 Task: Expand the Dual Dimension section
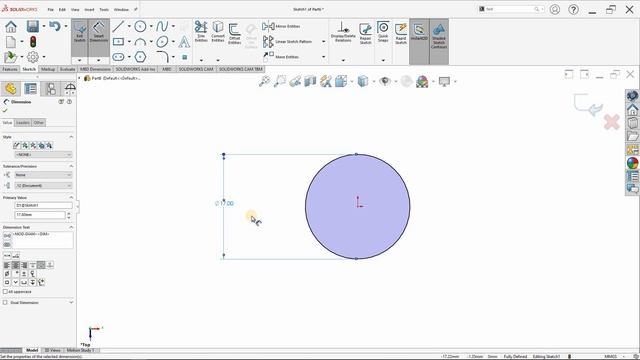pos(71,303)
